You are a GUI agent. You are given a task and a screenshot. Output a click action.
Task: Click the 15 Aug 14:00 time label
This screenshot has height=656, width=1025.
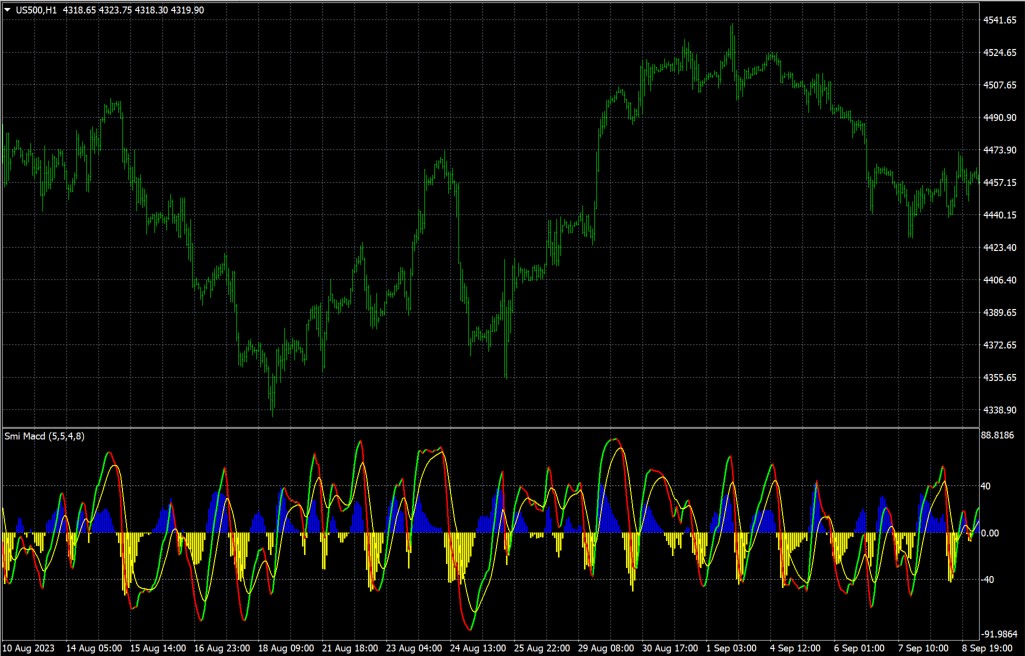pyautogui.click(x=158, y=649)
